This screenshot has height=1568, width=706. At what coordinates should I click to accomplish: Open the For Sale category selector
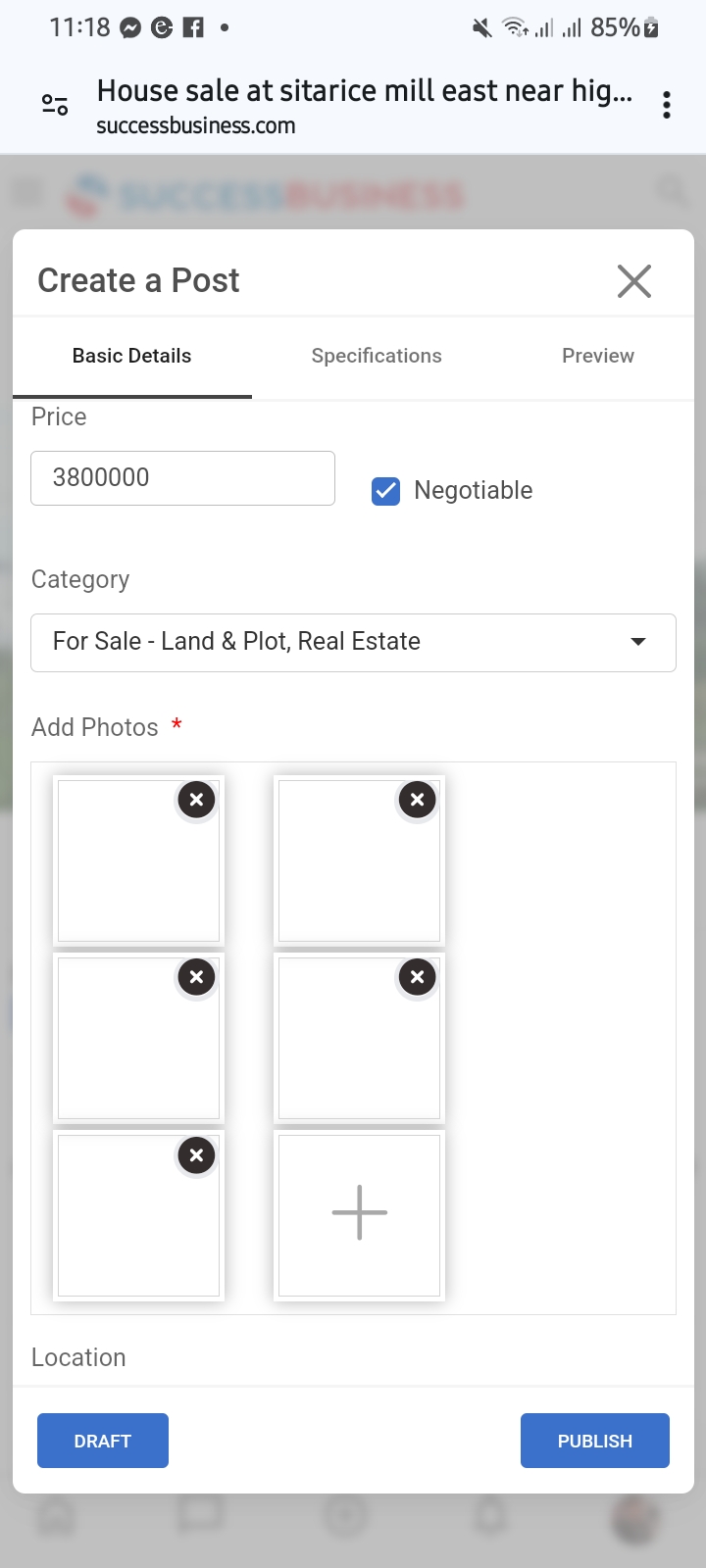click(333, 642)
